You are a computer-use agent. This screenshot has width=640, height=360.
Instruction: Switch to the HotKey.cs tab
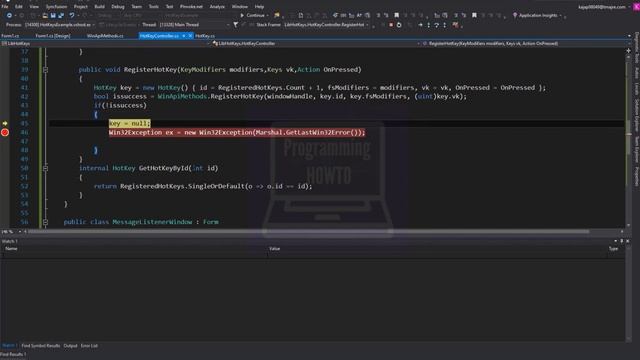click(204, 36)
